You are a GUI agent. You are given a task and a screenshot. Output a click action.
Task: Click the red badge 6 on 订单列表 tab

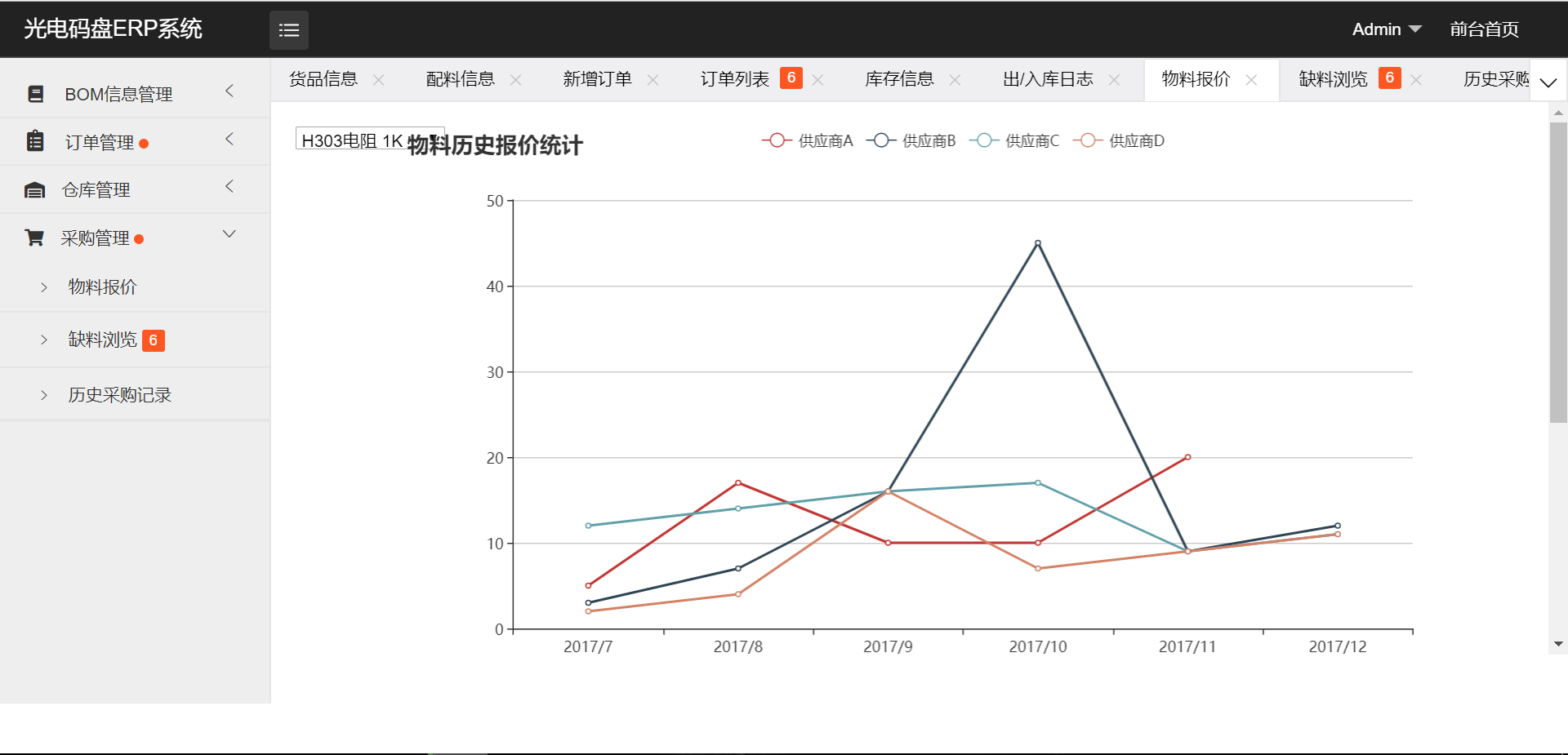[791, 78]
